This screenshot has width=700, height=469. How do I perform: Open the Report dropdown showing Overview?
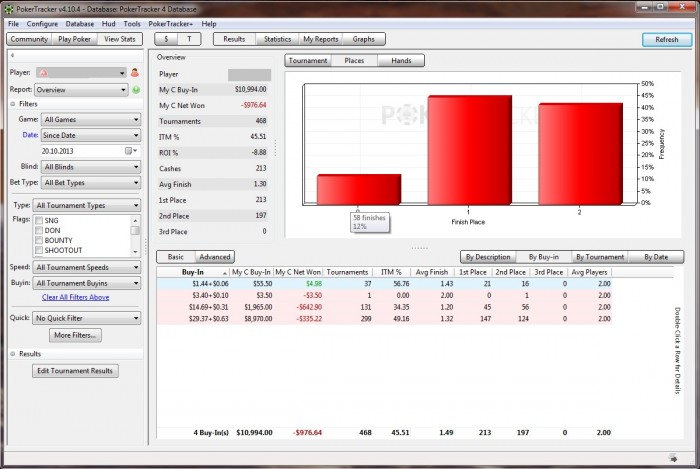pos(81,90)
